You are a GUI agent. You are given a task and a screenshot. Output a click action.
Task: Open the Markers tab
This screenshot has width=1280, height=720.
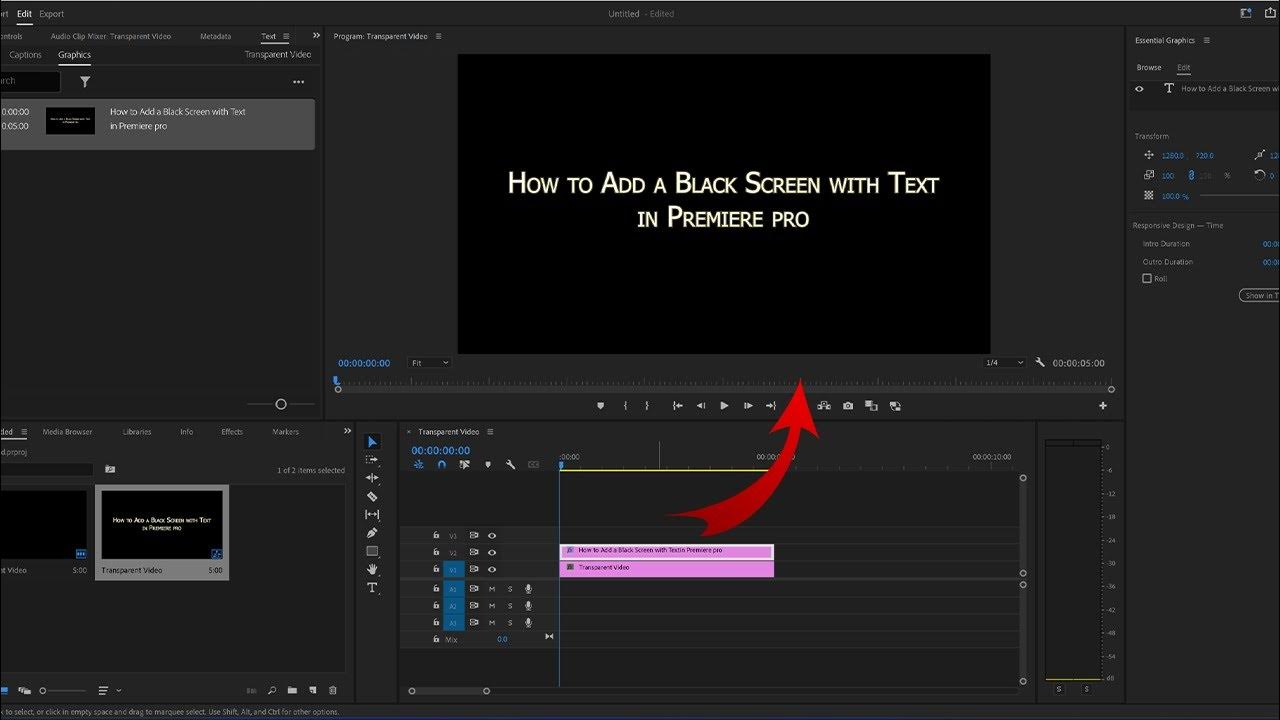click(286, 432)
